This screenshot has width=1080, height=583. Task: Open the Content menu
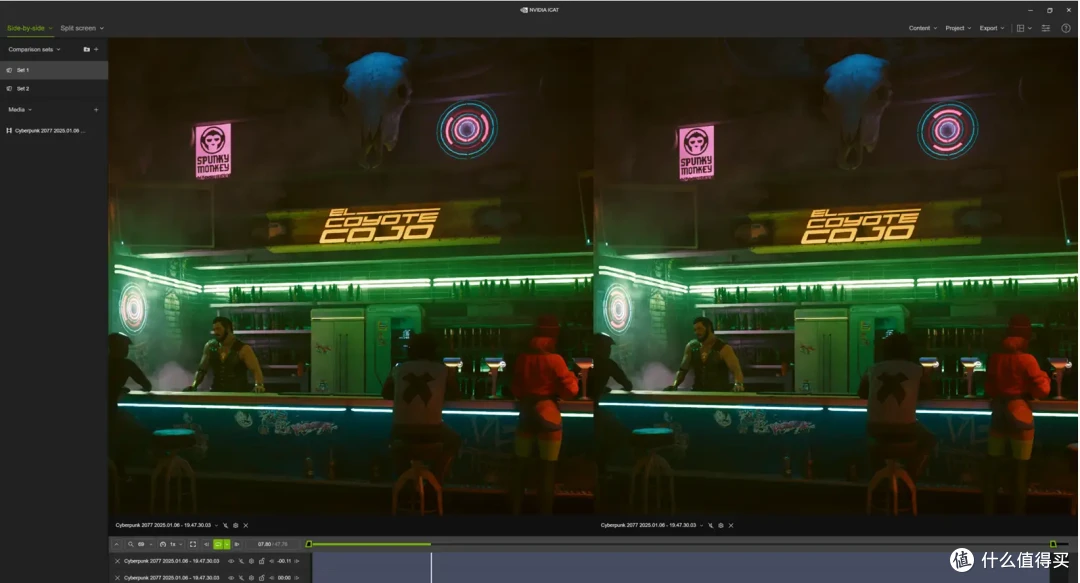pos(922,28)
